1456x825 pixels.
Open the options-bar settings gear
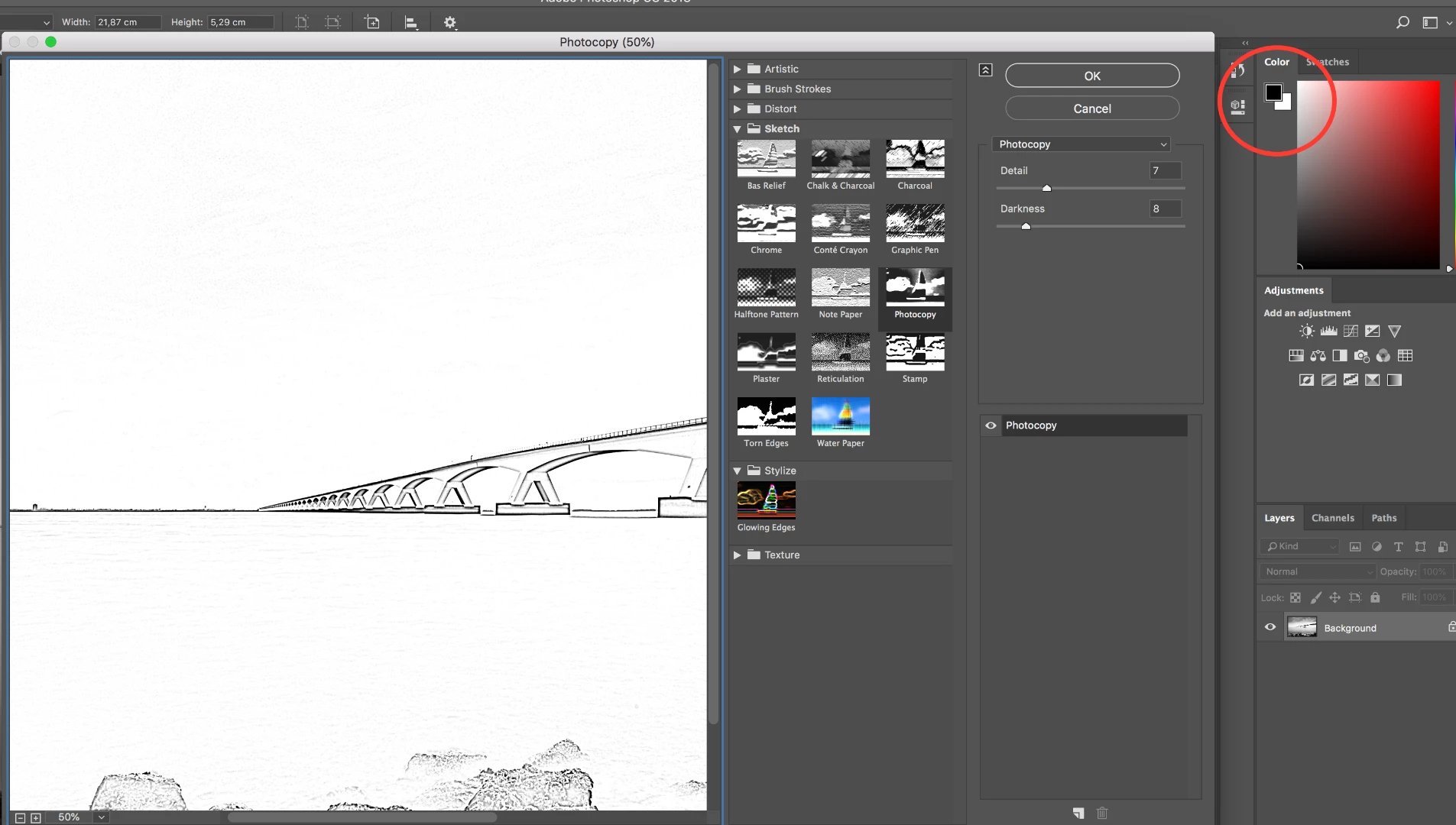(x=450, y=23)
